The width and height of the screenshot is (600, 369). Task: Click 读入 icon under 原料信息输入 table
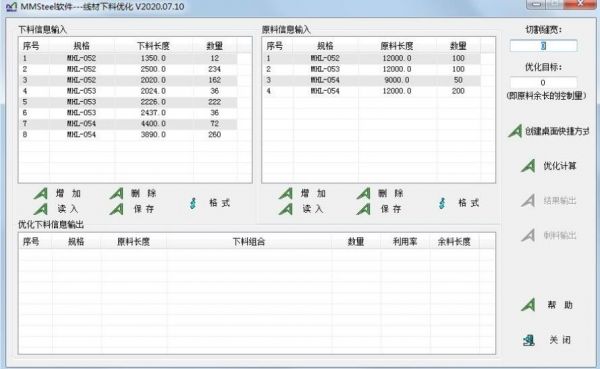point(285,209)
